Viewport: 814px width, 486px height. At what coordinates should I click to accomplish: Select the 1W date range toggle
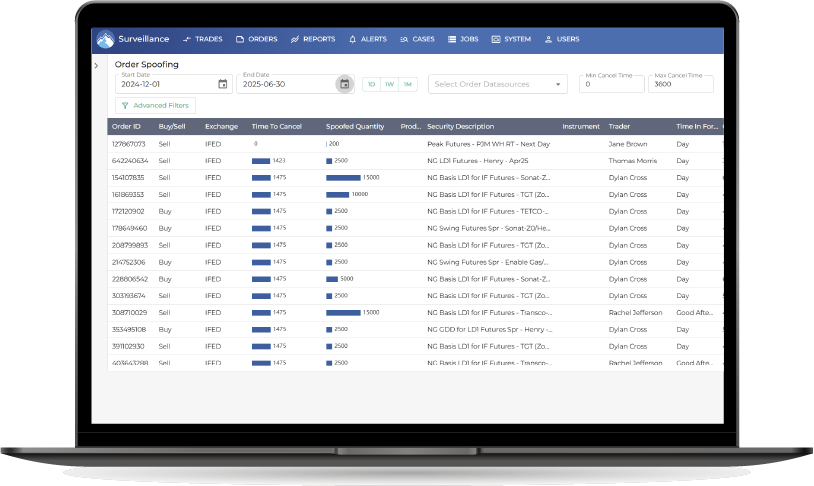pyautogui.click(x=389, y=84)
